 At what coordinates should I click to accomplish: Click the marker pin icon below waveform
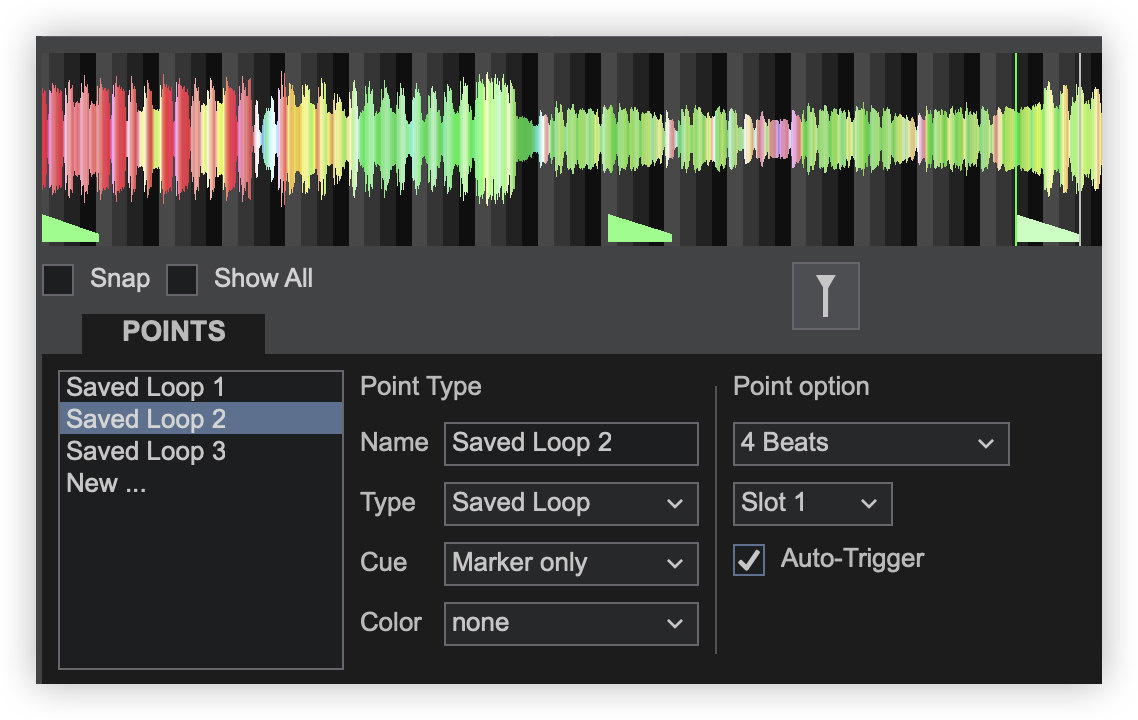pyautogui.click(x=825, y=296)
